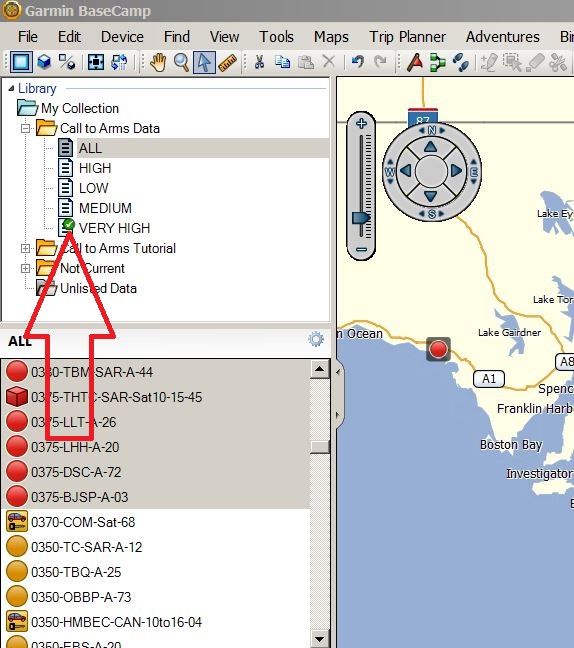Viewport: 574px width, 648px height.
Task: Select the New Route tool
Action: pyautogui.click(x=438, y=62)
